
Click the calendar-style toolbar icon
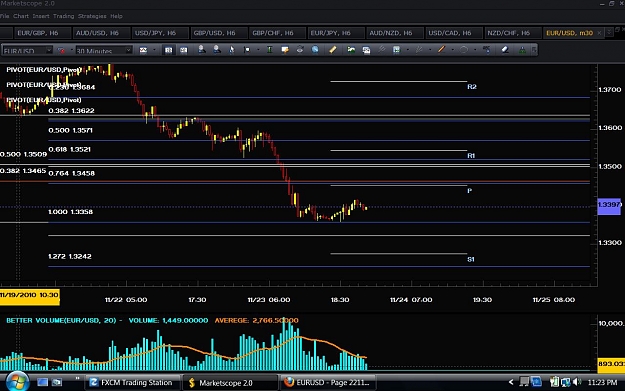(396, 50)
